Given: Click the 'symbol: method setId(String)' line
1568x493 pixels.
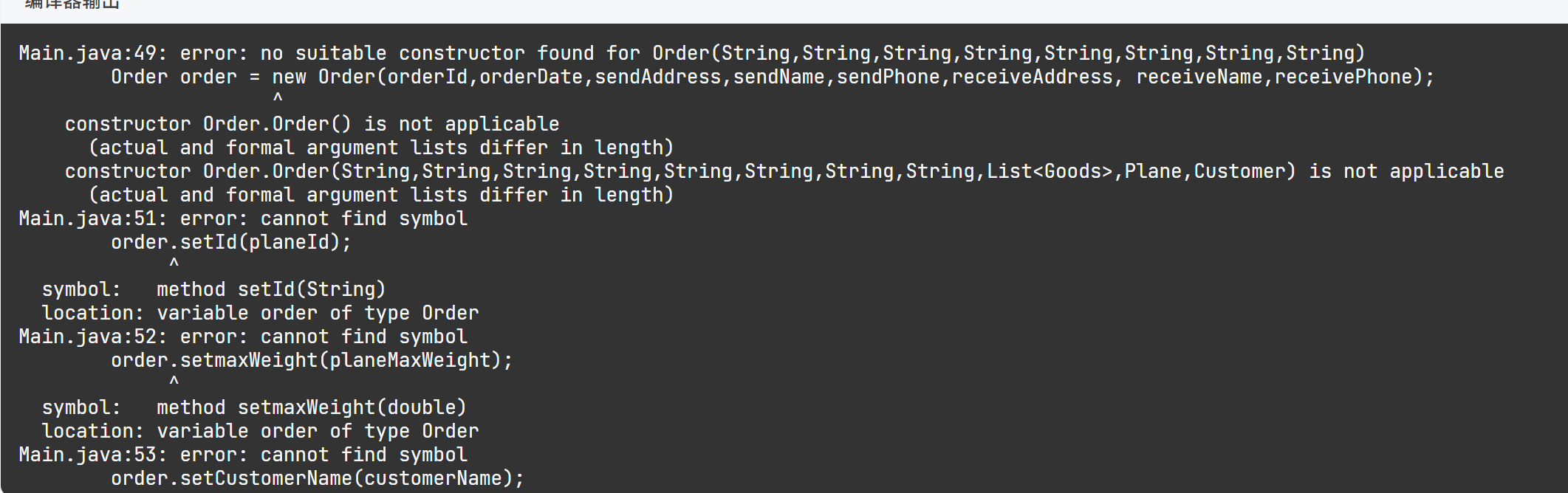Looking at the screenshot, I should [213, 289].
